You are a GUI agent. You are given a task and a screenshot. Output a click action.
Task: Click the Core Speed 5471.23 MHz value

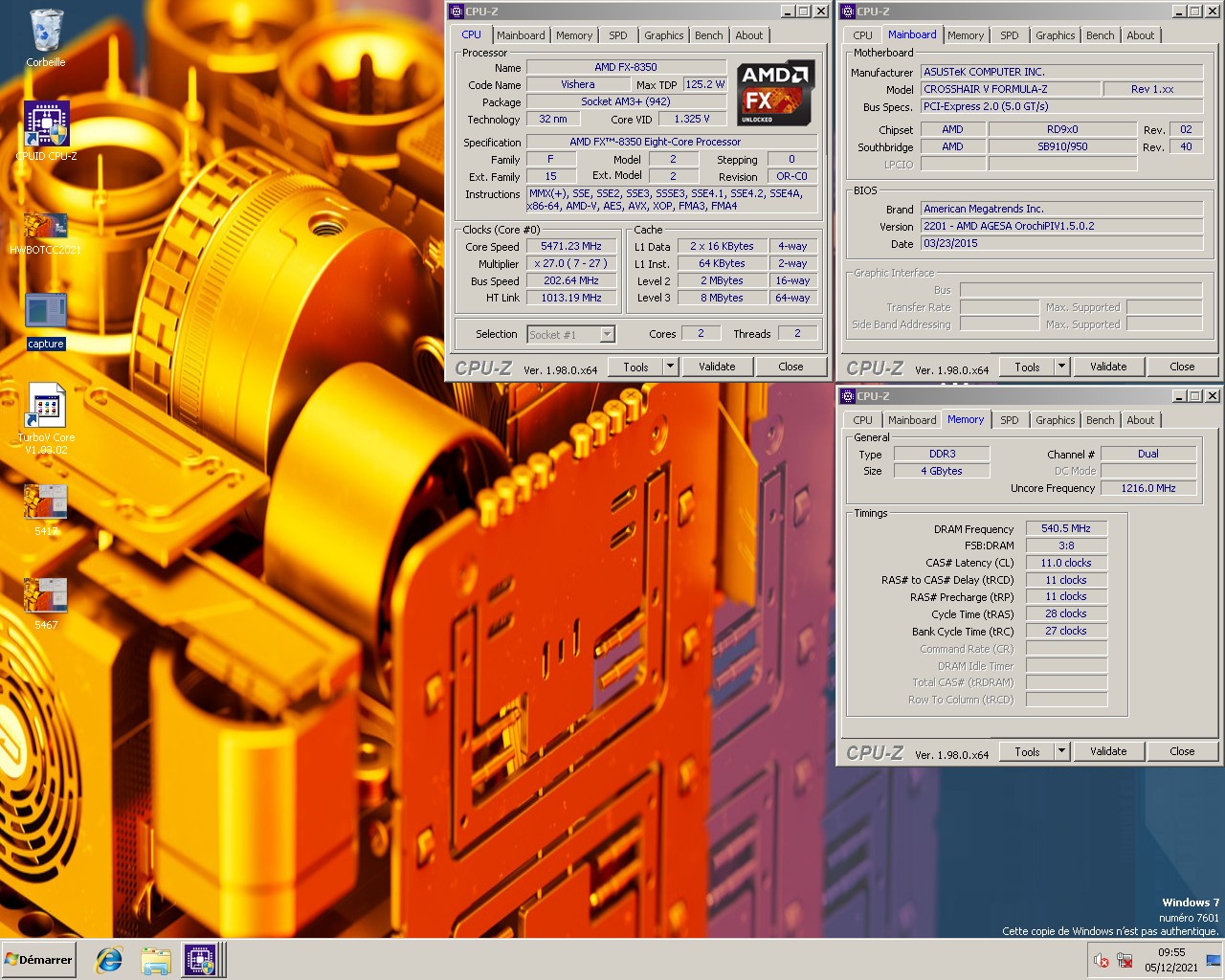tap(571, 246)
